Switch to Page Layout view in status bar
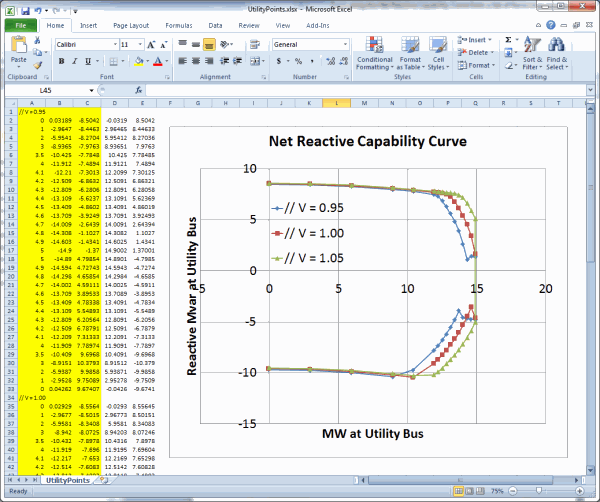600x502 pixels. [469, 491]
